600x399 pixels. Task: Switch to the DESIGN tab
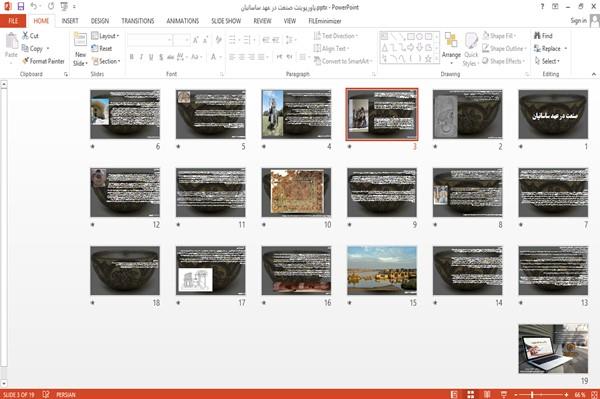tap(99, 21)
